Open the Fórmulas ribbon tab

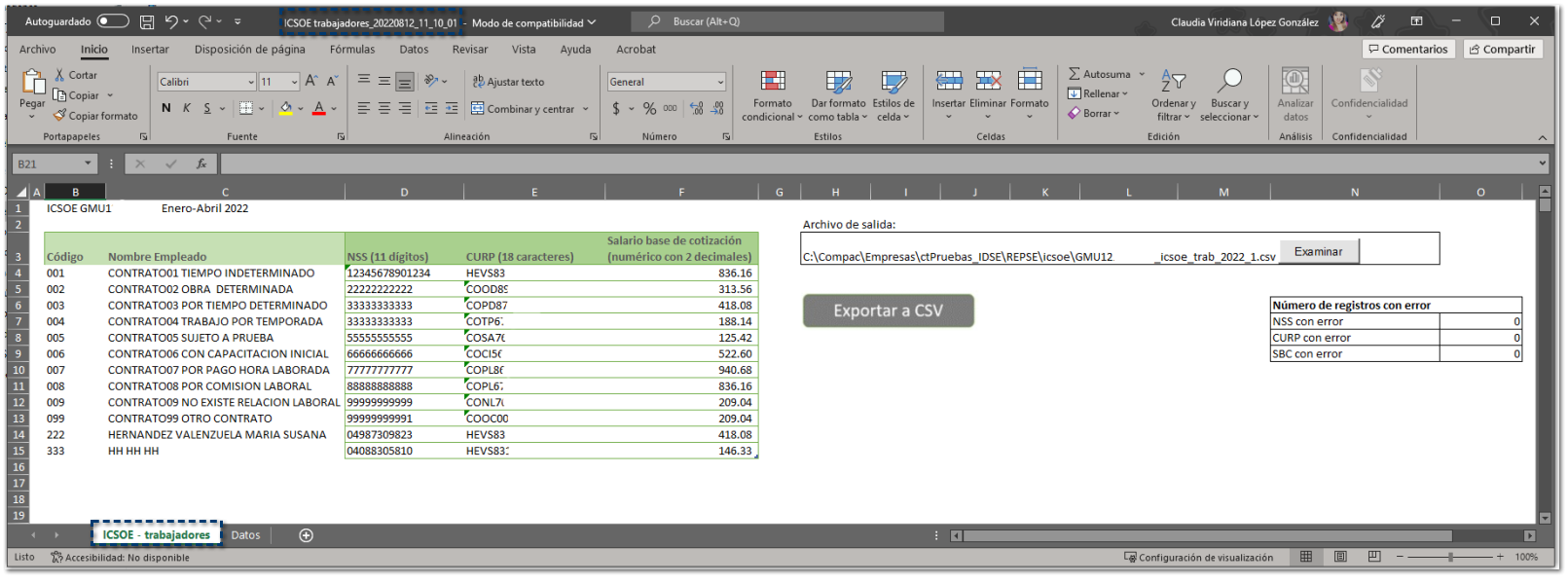(351, 50)
